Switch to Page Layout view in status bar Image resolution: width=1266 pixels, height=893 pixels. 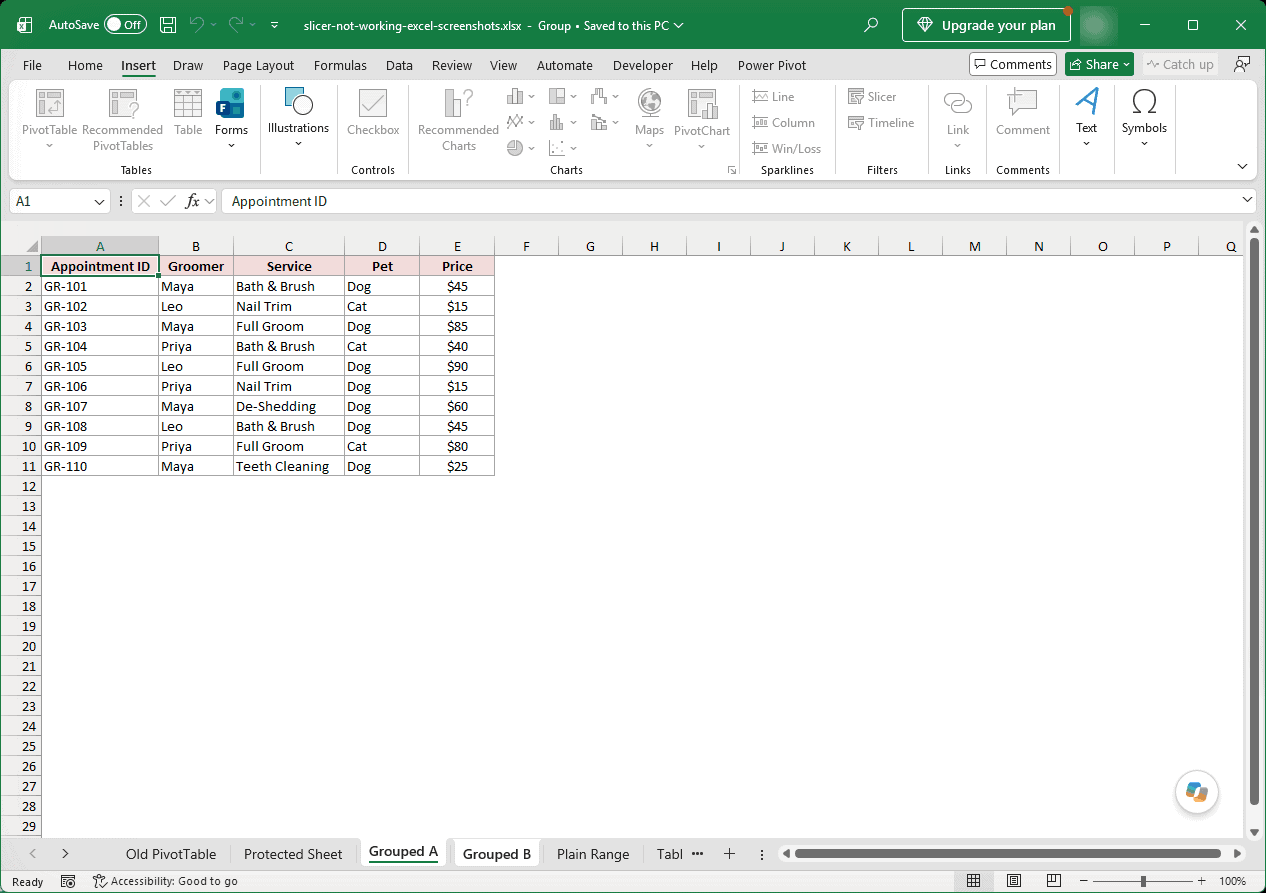(1014, 881)
